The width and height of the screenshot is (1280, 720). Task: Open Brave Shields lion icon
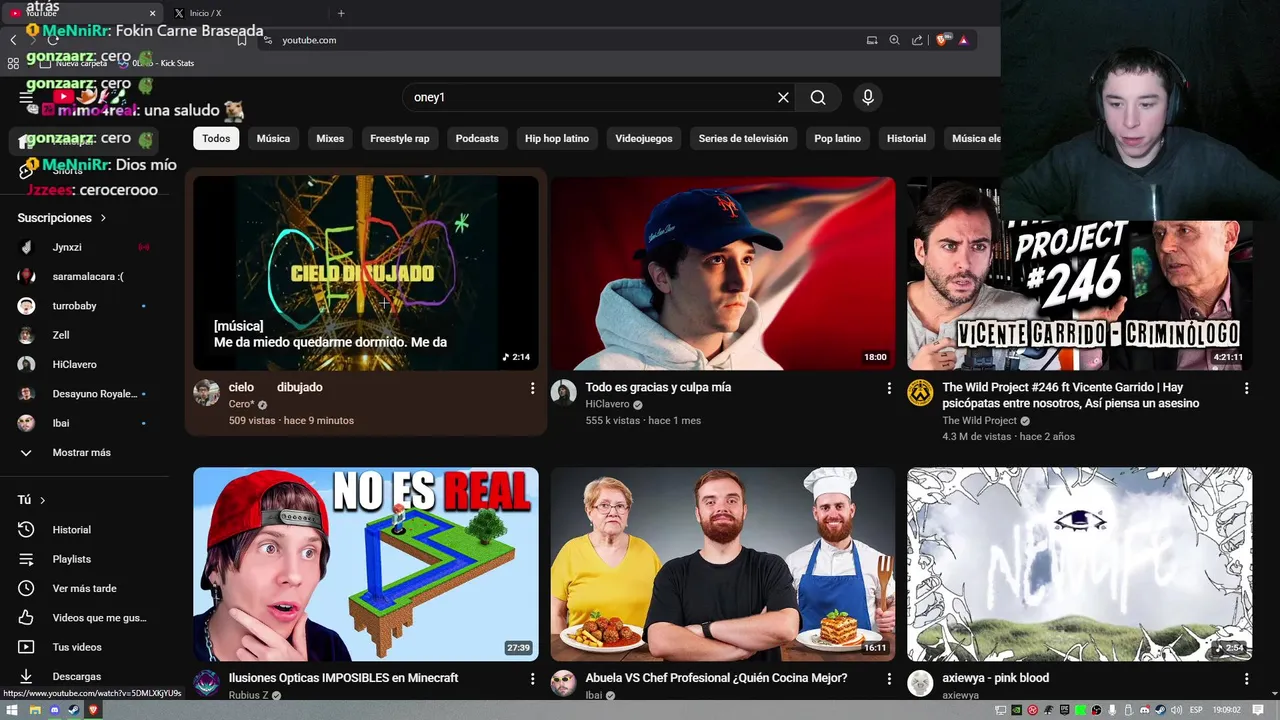(x=941, y=40)
